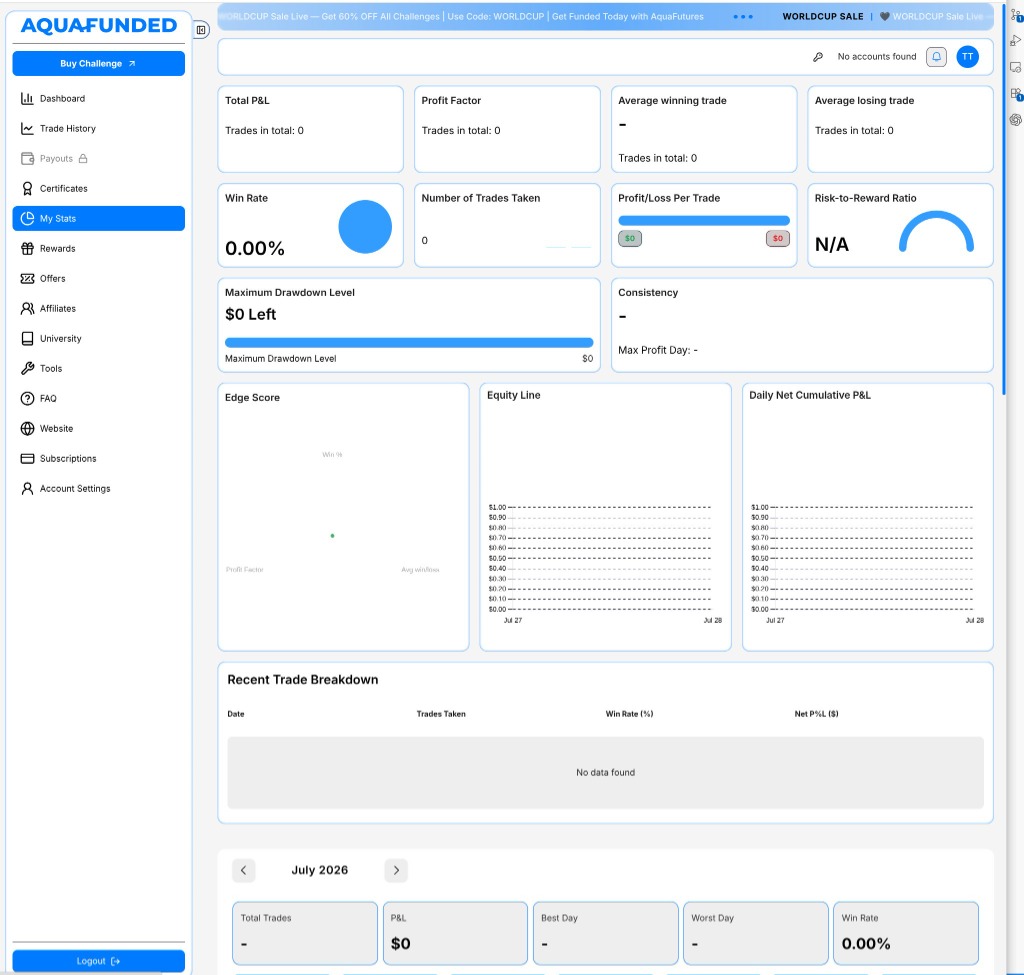Click the monthly Total Trades card
The width and height of the screenshot is (1024, 975).
(x=305, y=933)
